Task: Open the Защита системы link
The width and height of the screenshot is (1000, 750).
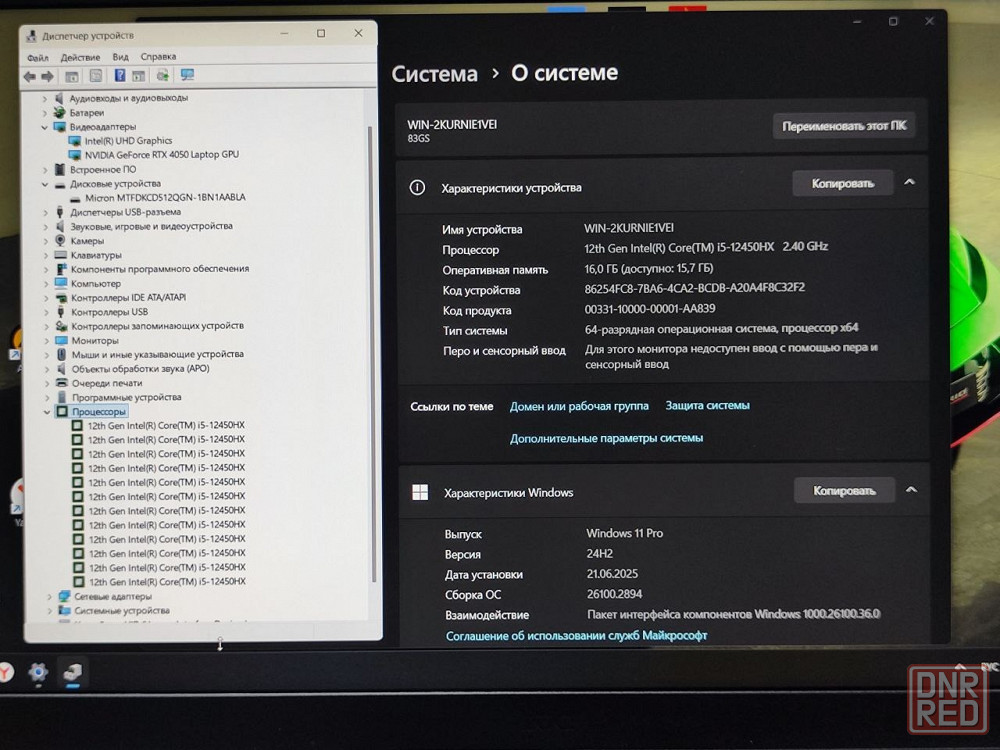Action: [x=707, y=406]
